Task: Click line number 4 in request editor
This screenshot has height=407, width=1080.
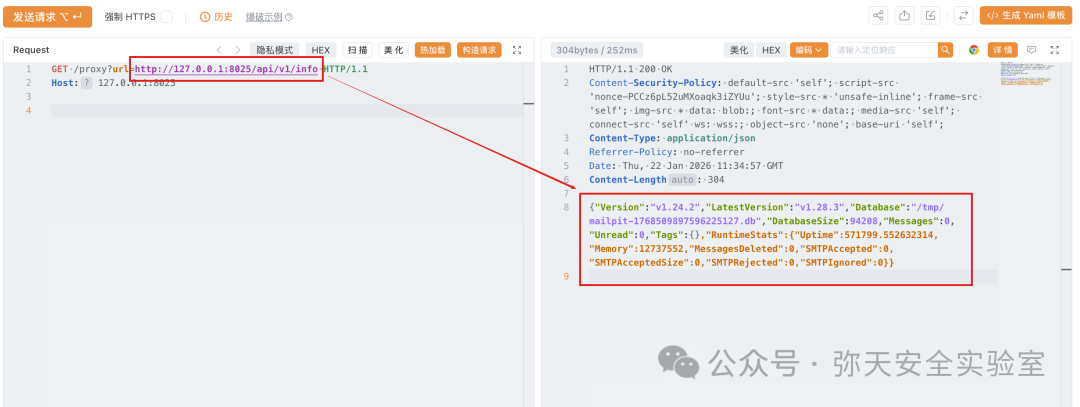Action: [28, 110]
